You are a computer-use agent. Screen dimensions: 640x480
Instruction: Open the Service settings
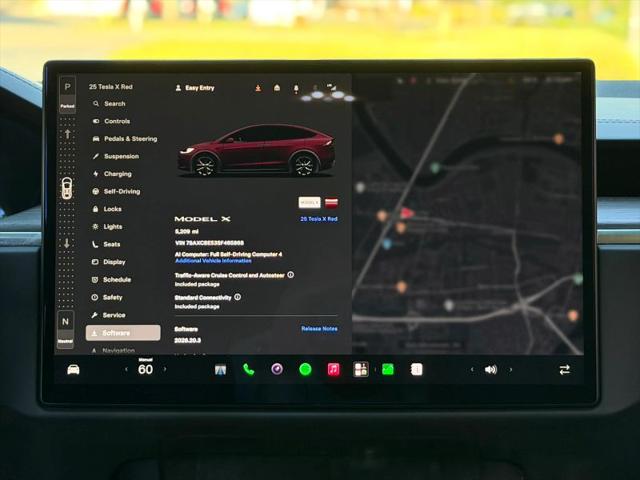pyautogui.click(x=109, y=315)
